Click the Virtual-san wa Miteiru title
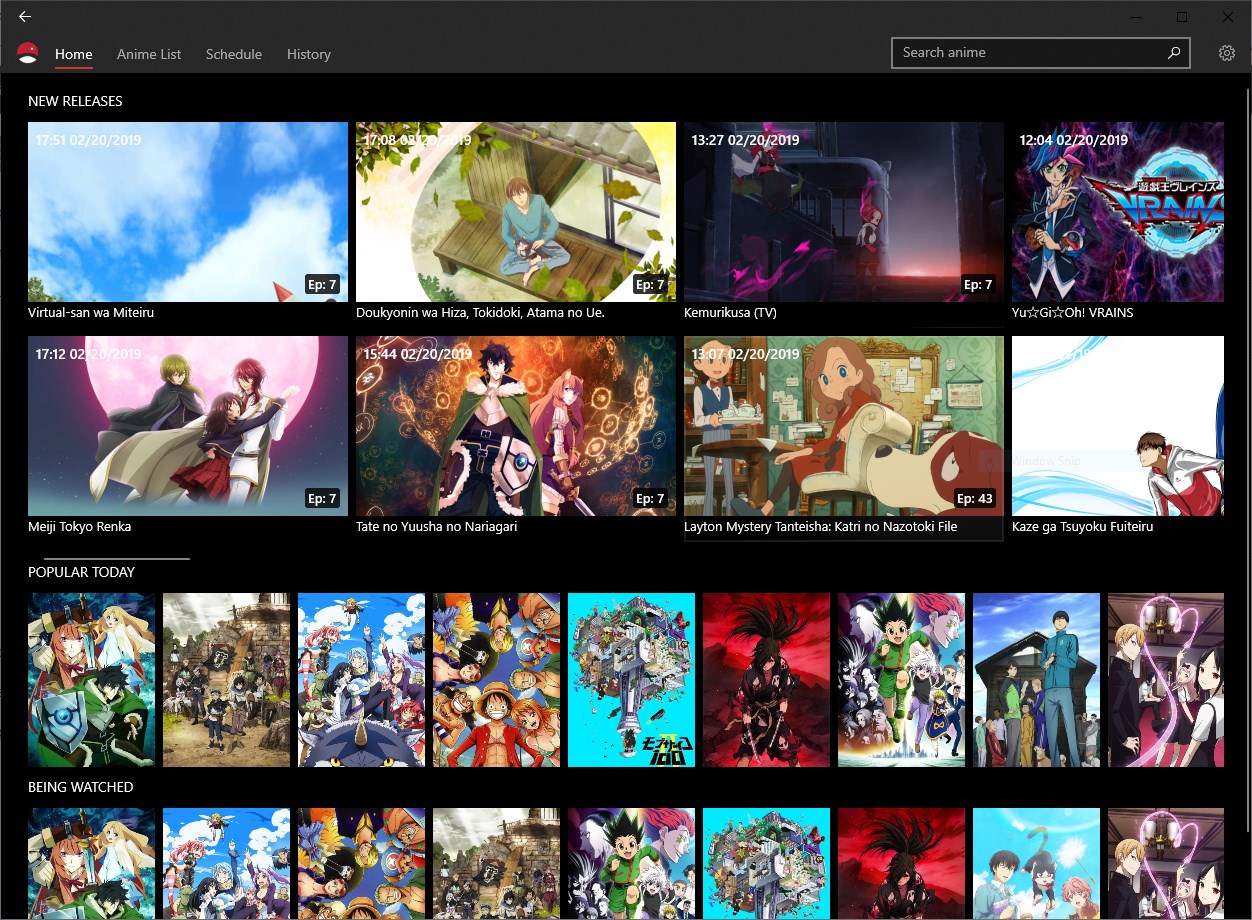1252x920 pixels. point(91,313)
